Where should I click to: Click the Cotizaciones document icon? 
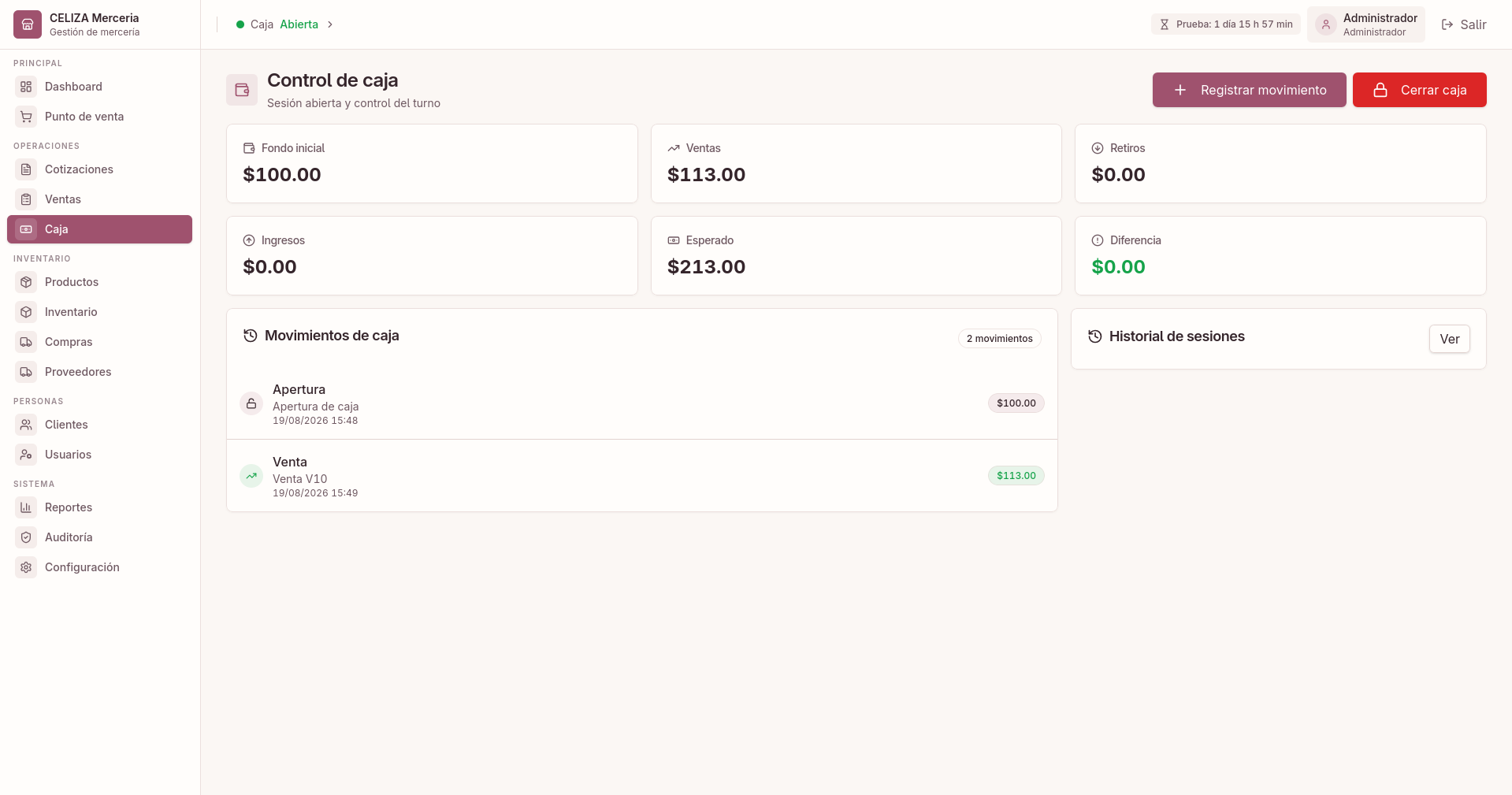(x=26, y=169)
